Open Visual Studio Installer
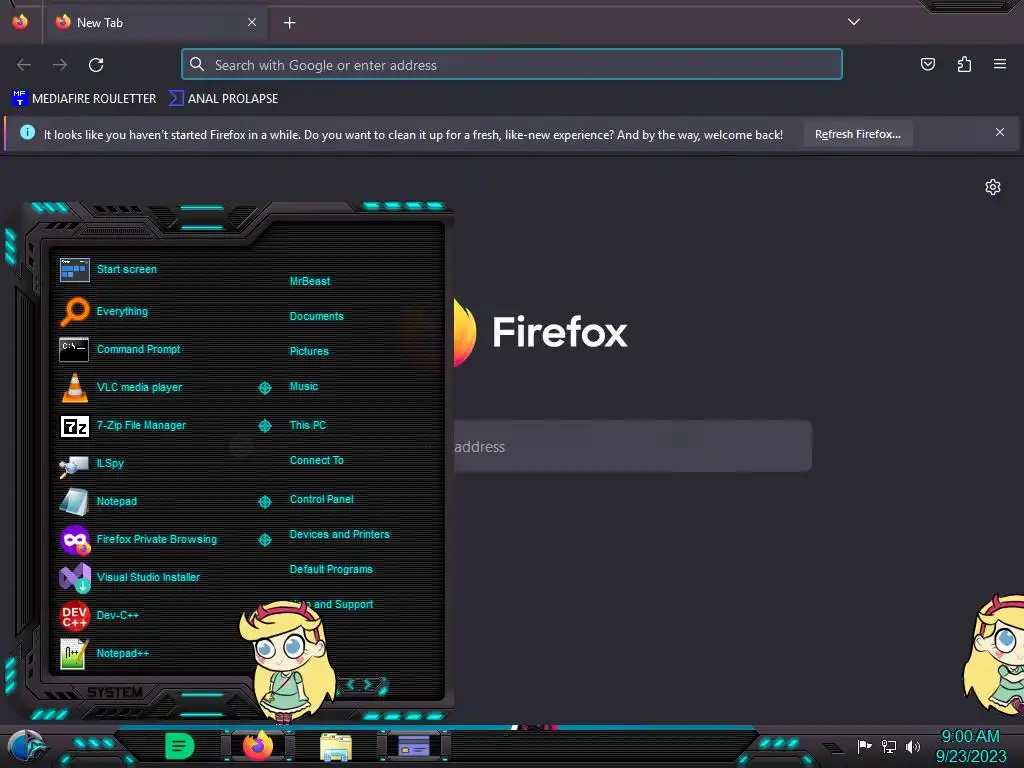1024x768 pixels. (148, 577)
